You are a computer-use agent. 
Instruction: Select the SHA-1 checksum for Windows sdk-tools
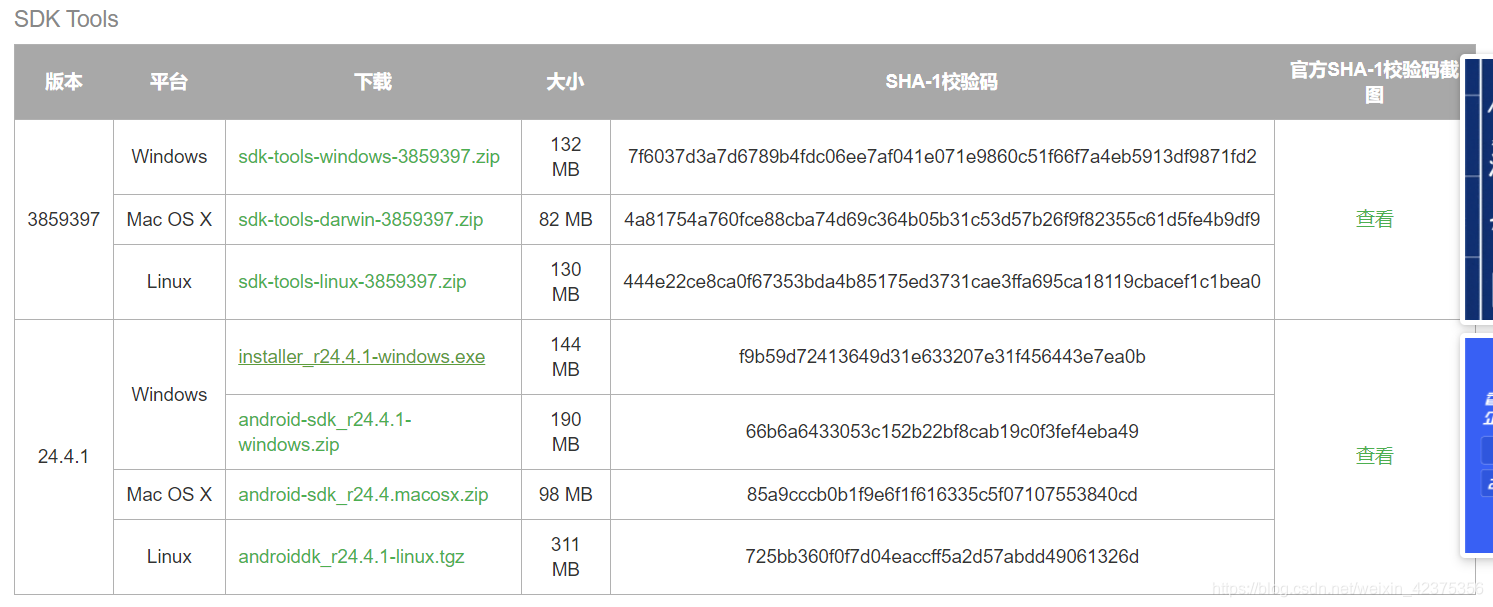tap(940, 157)
